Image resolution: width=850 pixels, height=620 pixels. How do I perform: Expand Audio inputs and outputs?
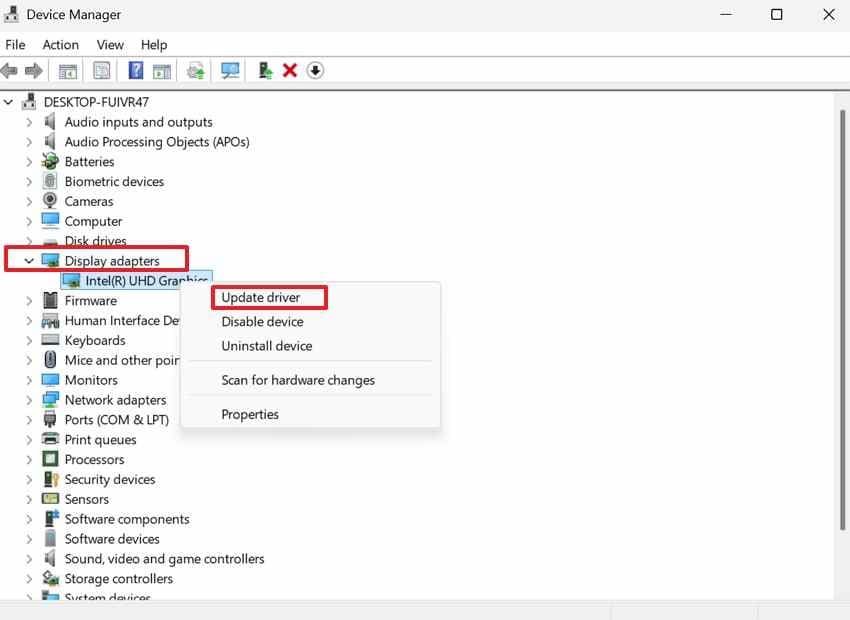(29, 122)
